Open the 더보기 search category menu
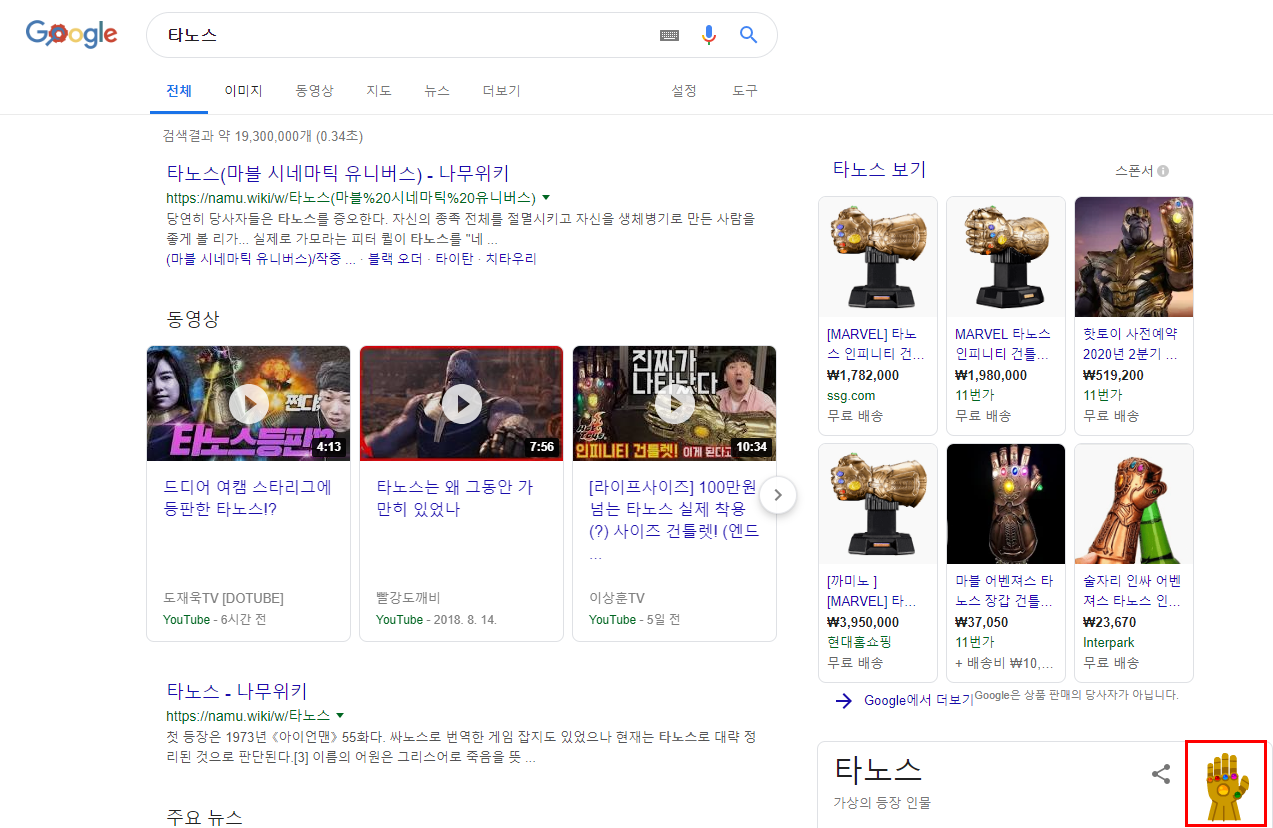 click(501, 91)
